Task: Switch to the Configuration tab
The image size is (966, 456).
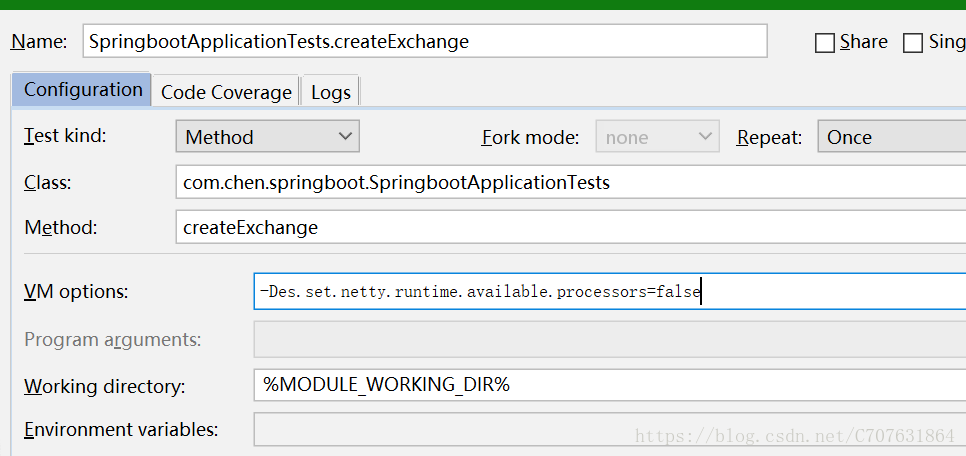Action: click(x=82, y=90)
